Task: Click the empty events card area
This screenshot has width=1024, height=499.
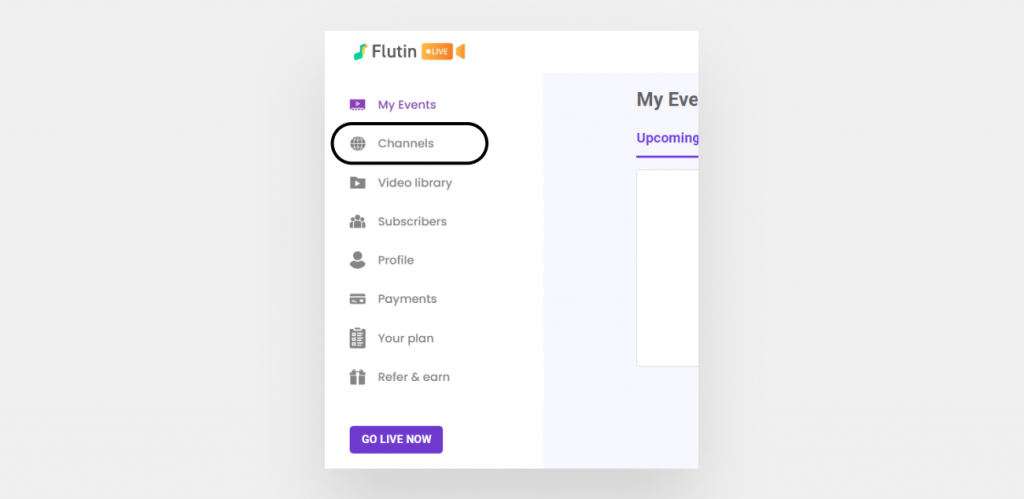Action: [x=667, y=268]
